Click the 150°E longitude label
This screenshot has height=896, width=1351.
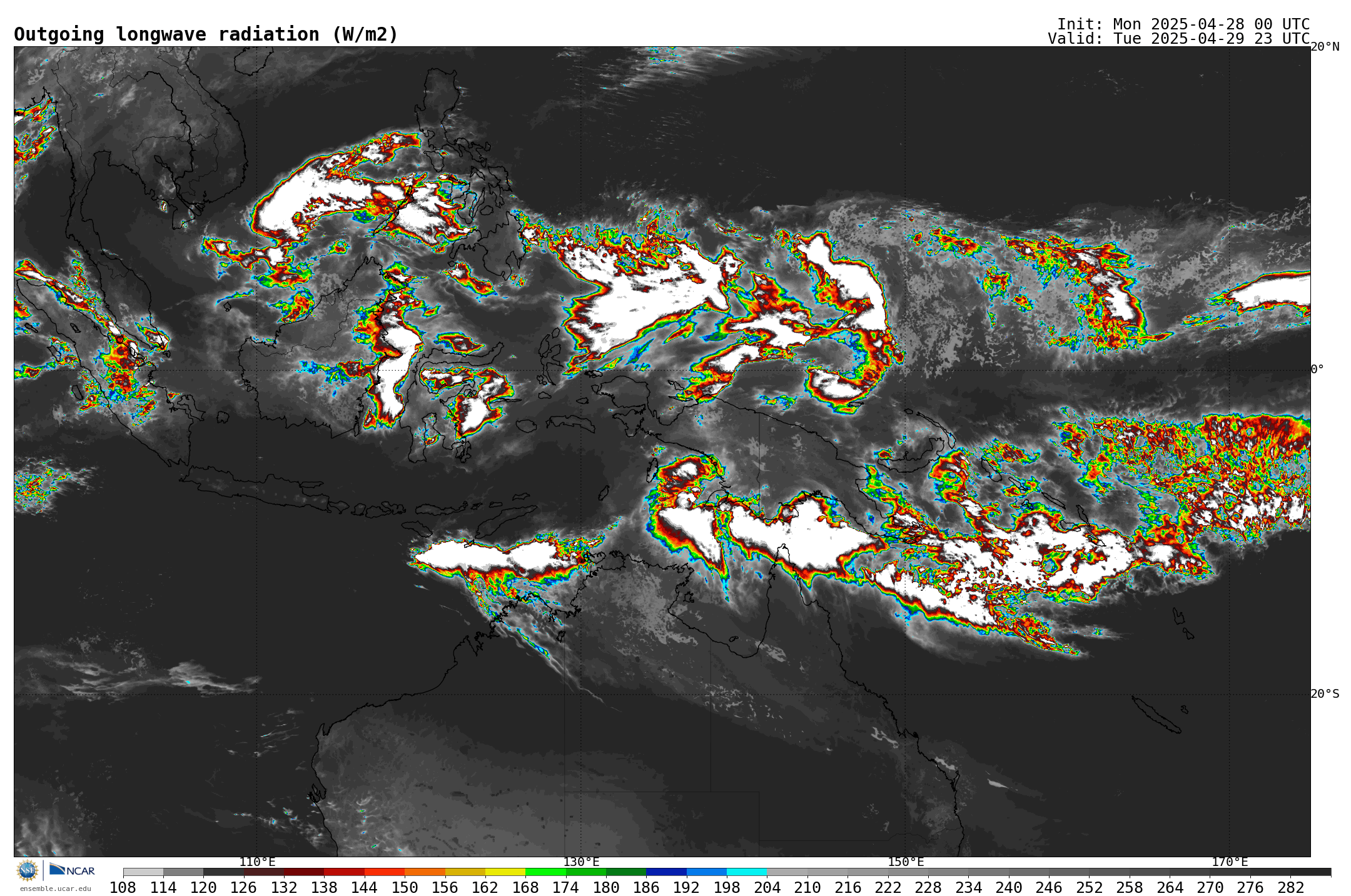point(906,862)
